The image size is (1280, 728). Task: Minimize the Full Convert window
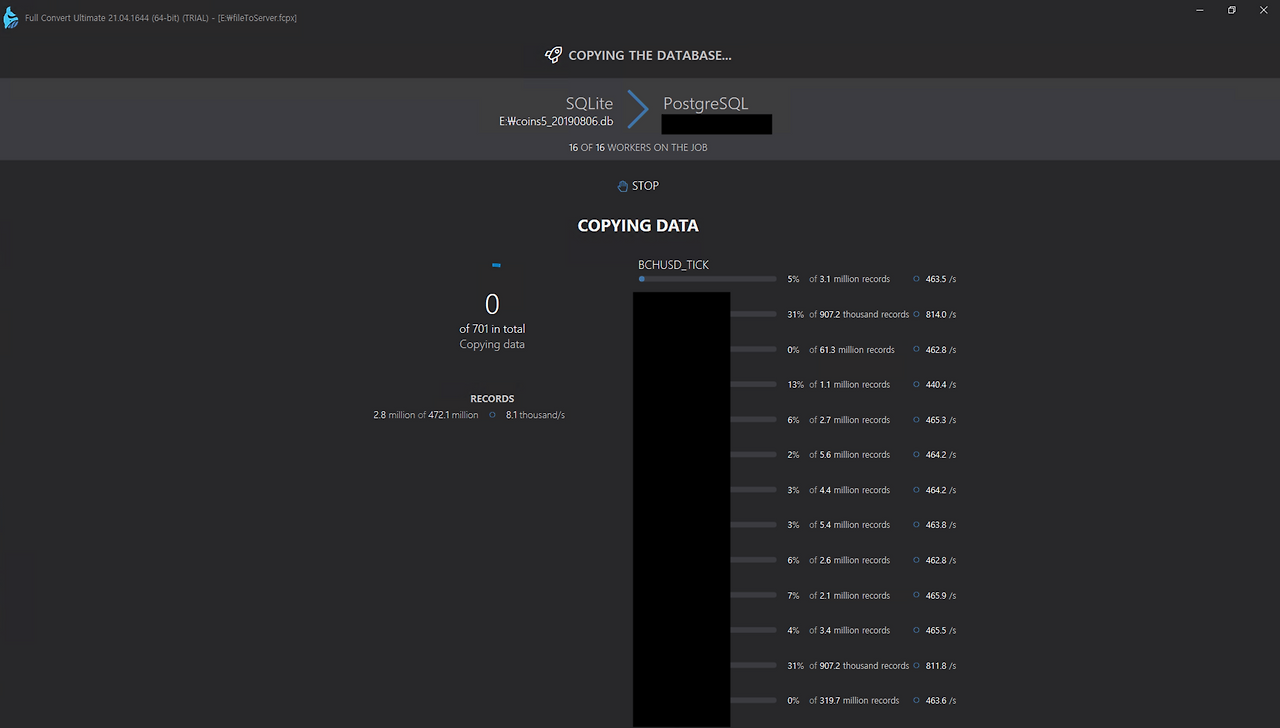coord(1200,10)
